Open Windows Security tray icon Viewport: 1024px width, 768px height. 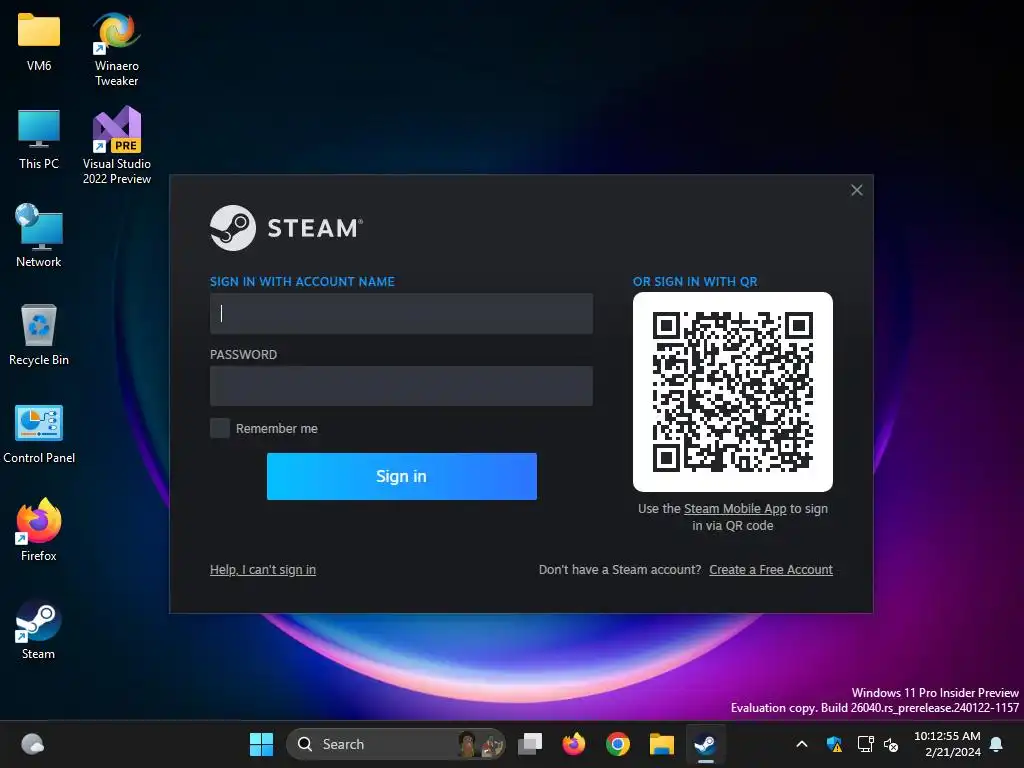(834, 744)
